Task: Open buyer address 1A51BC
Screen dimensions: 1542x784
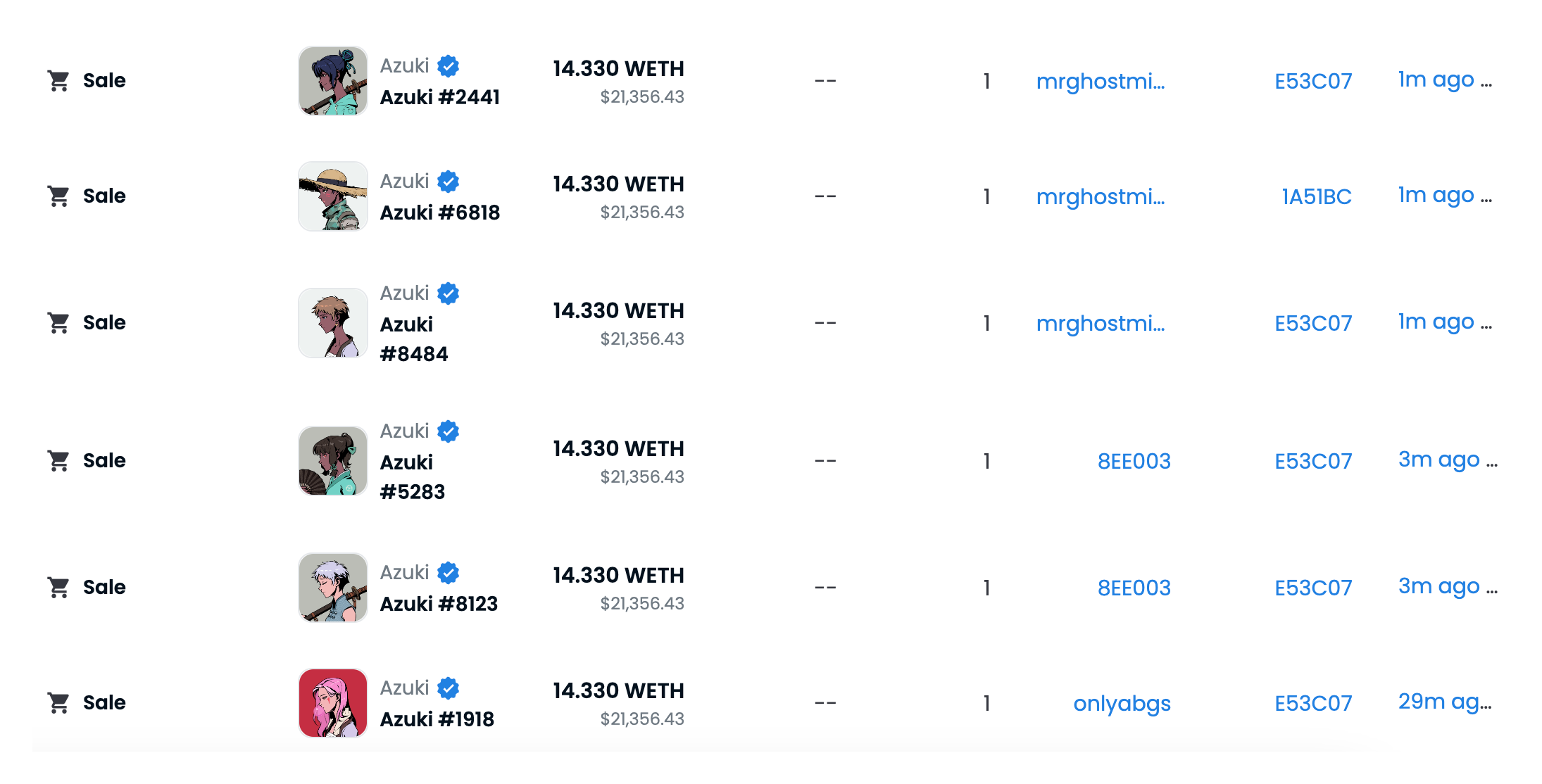Action: coord(1316,197)
